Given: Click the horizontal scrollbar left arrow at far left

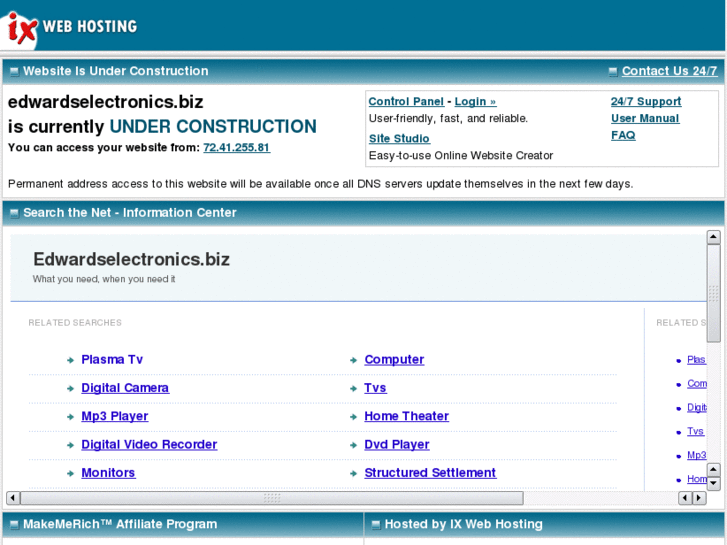Looking at the screenshot, I should pos(13,498).
